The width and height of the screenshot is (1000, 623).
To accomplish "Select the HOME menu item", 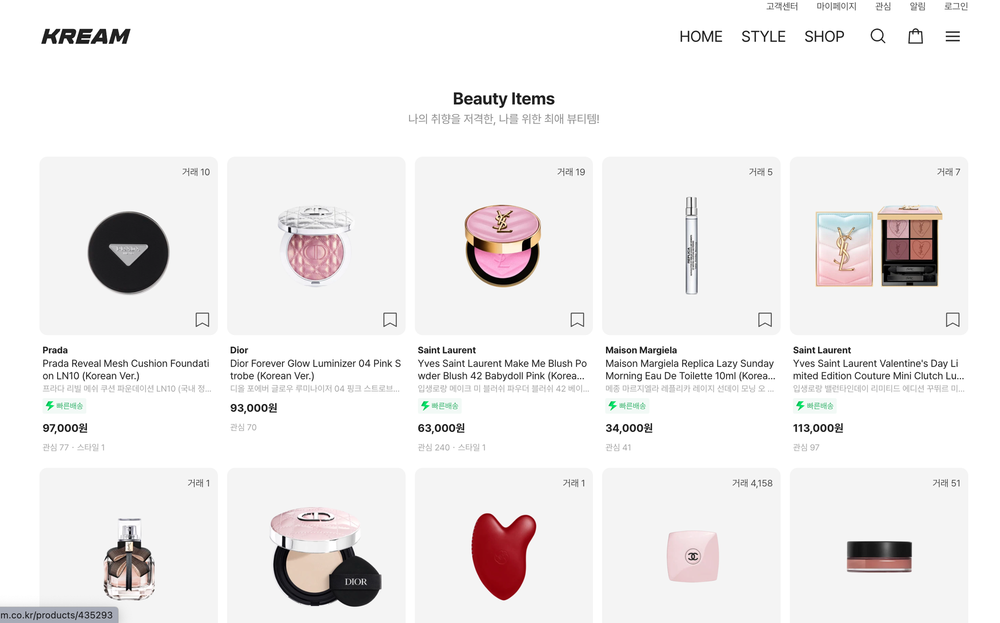I will point(700,36).
